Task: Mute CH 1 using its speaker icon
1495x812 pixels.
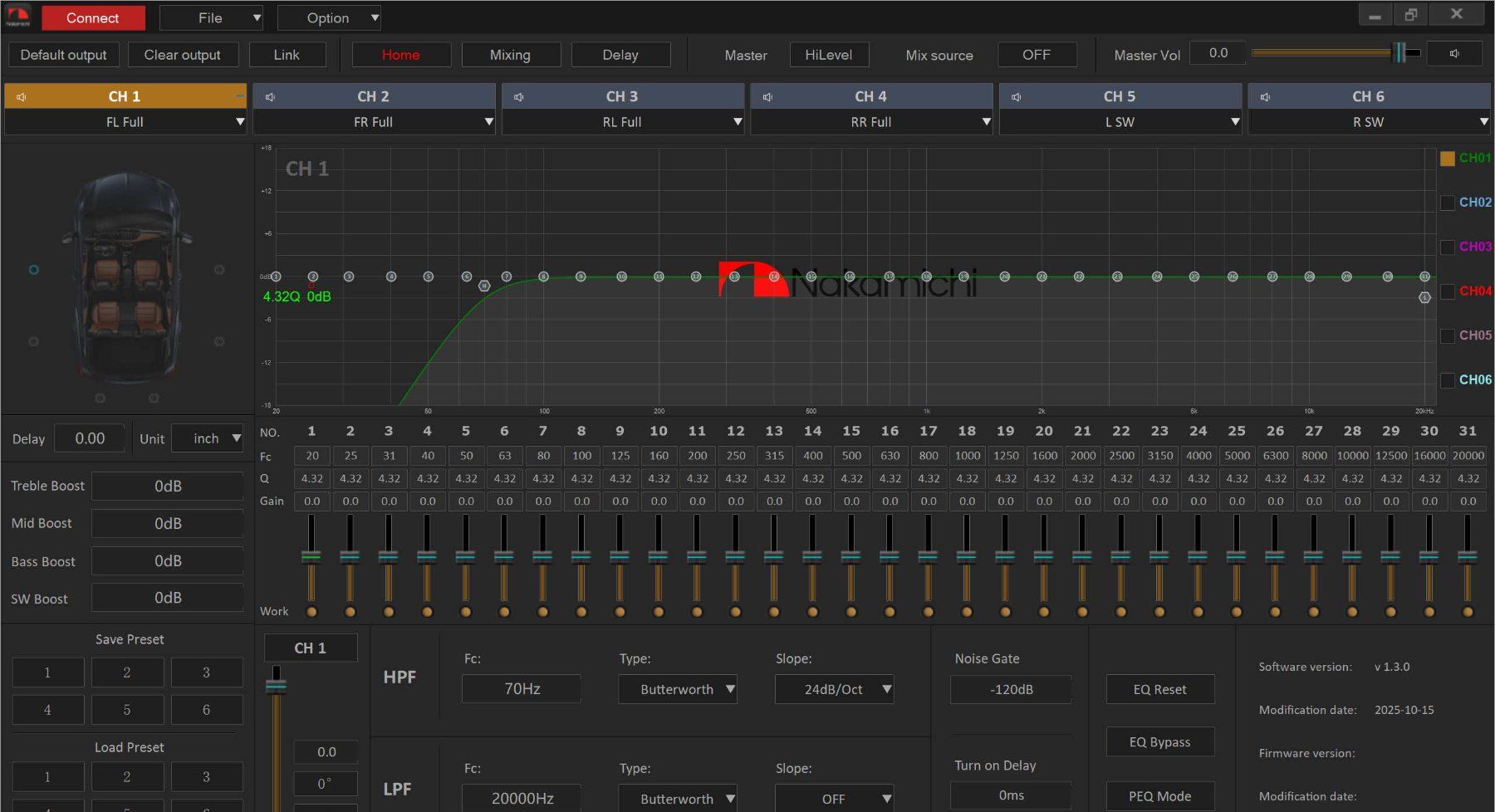Action: tap(22, 97)
